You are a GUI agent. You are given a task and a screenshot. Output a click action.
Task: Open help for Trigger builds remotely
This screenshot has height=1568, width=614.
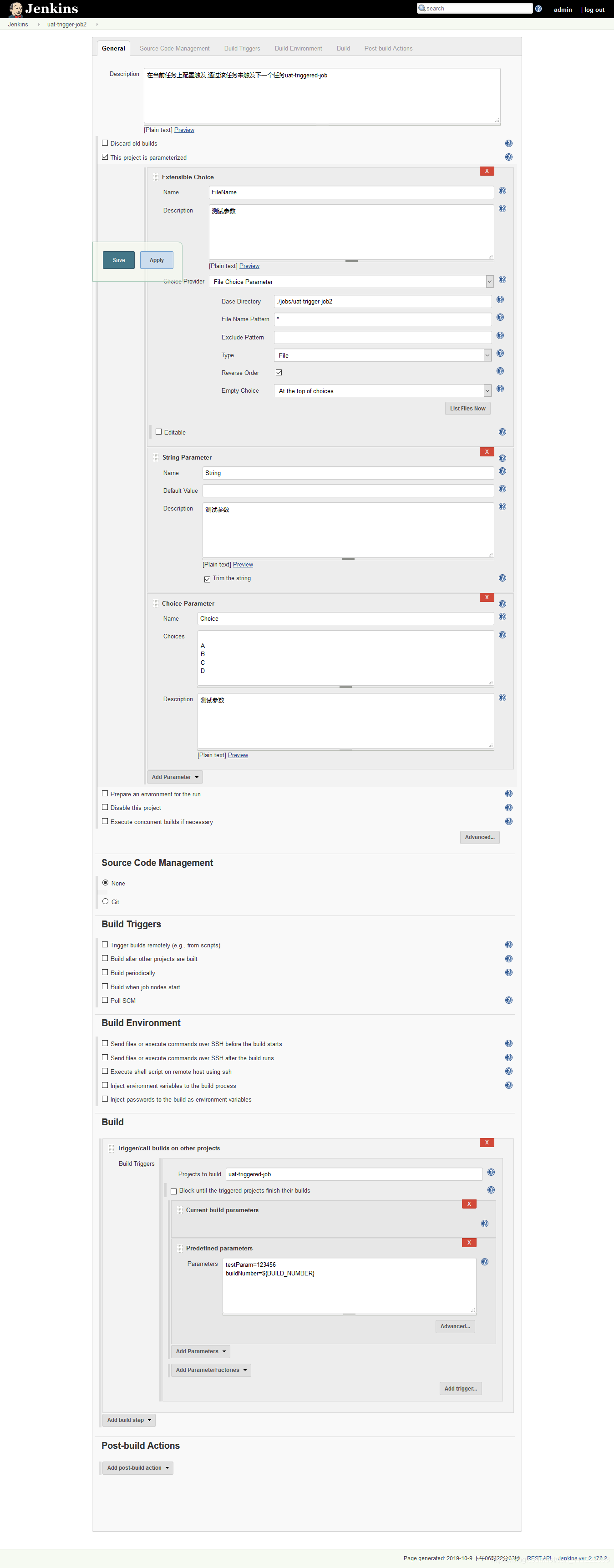508,945
